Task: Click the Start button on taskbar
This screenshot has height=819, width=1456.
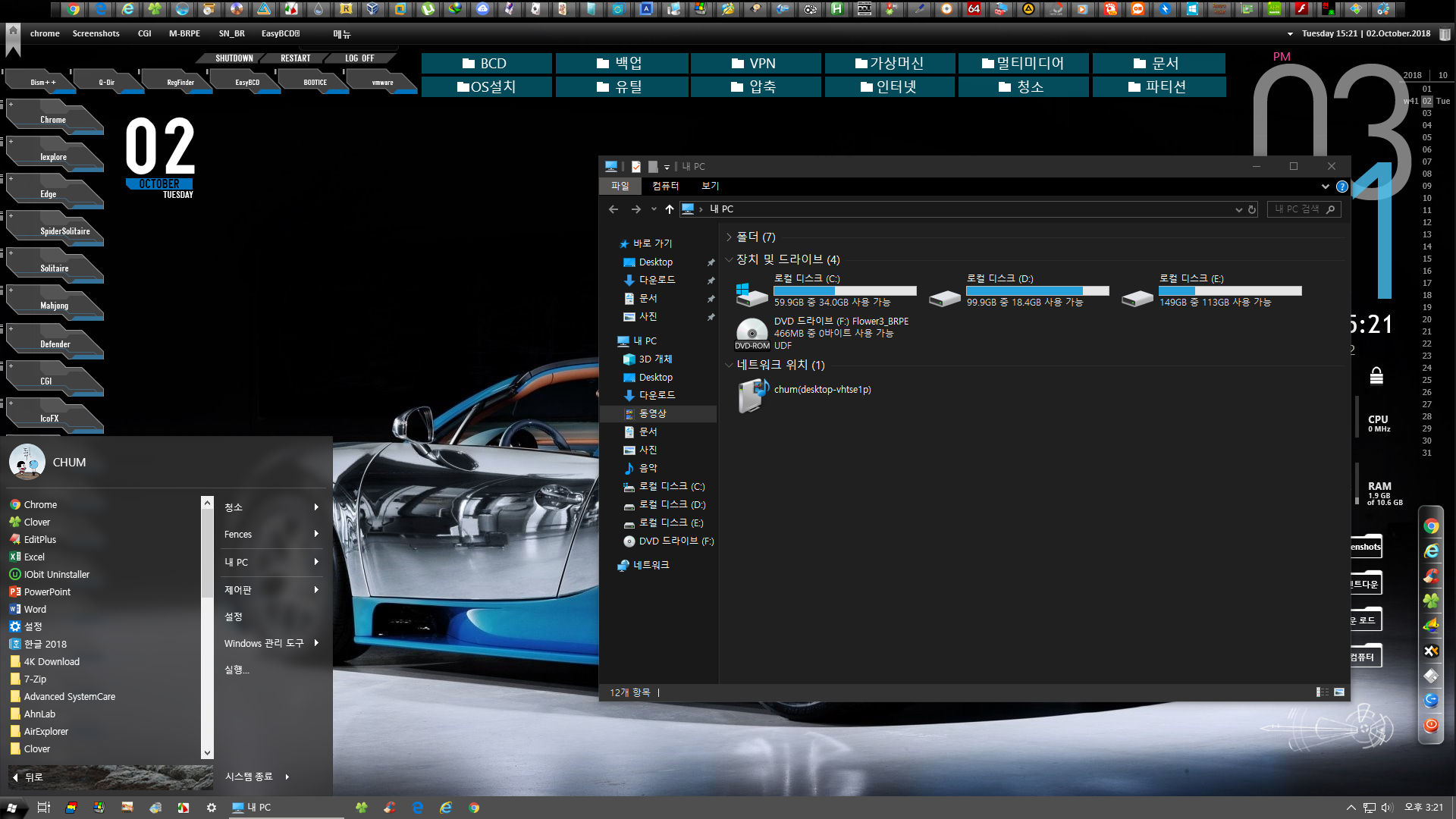Action: (x=12, y=808)
